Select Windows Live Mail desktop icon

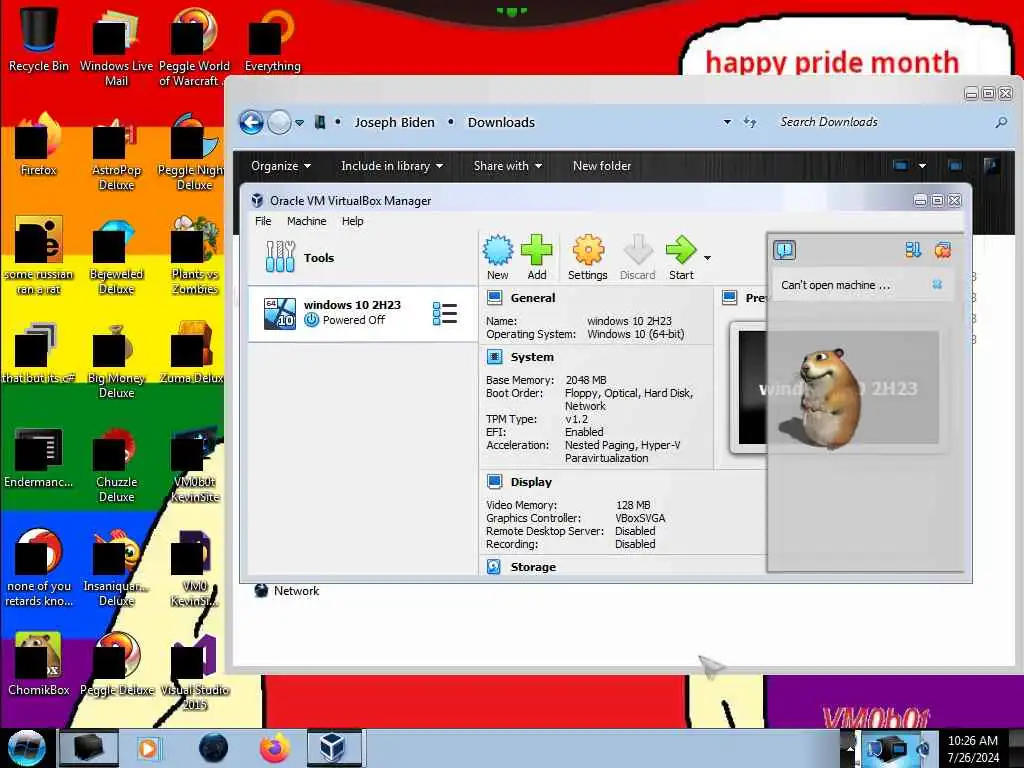click(x=116, y=46)
